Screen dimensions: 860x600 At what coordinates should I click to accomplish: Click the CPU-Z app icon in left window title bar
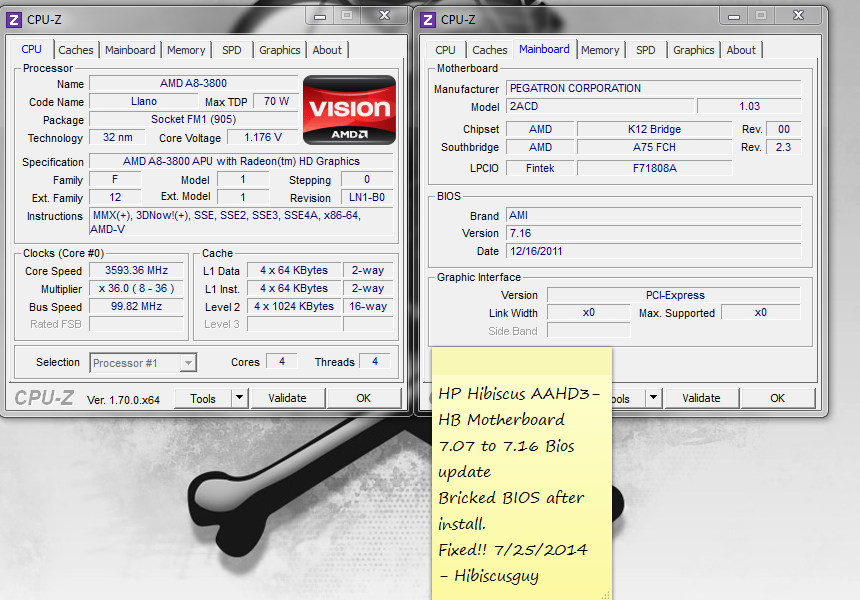click(14, 20)
